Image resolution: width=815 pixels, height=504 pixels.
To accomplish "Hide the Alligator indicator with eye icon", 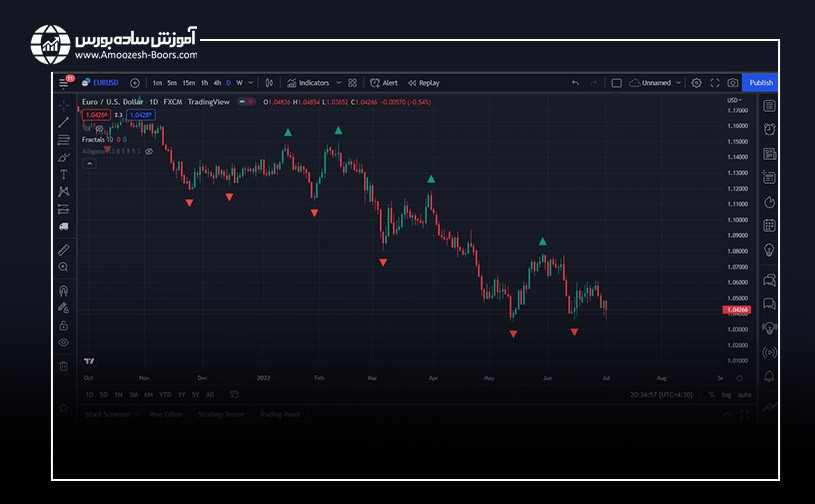I will point(148,151).
